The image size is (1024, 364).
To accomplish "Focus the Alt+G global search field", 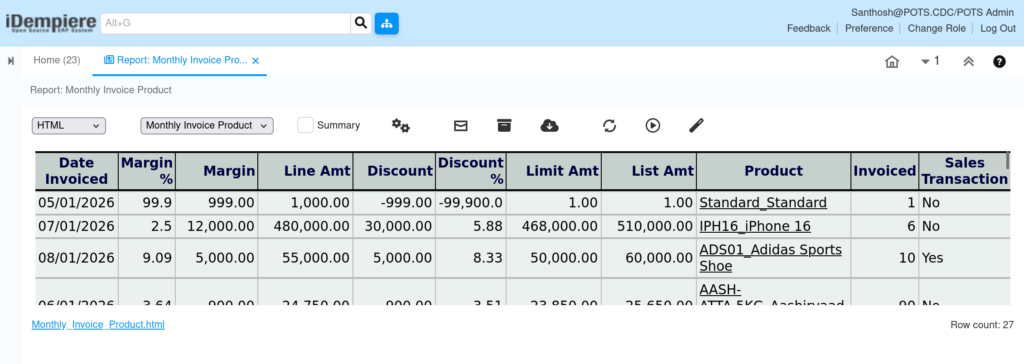I will [225, 24].
